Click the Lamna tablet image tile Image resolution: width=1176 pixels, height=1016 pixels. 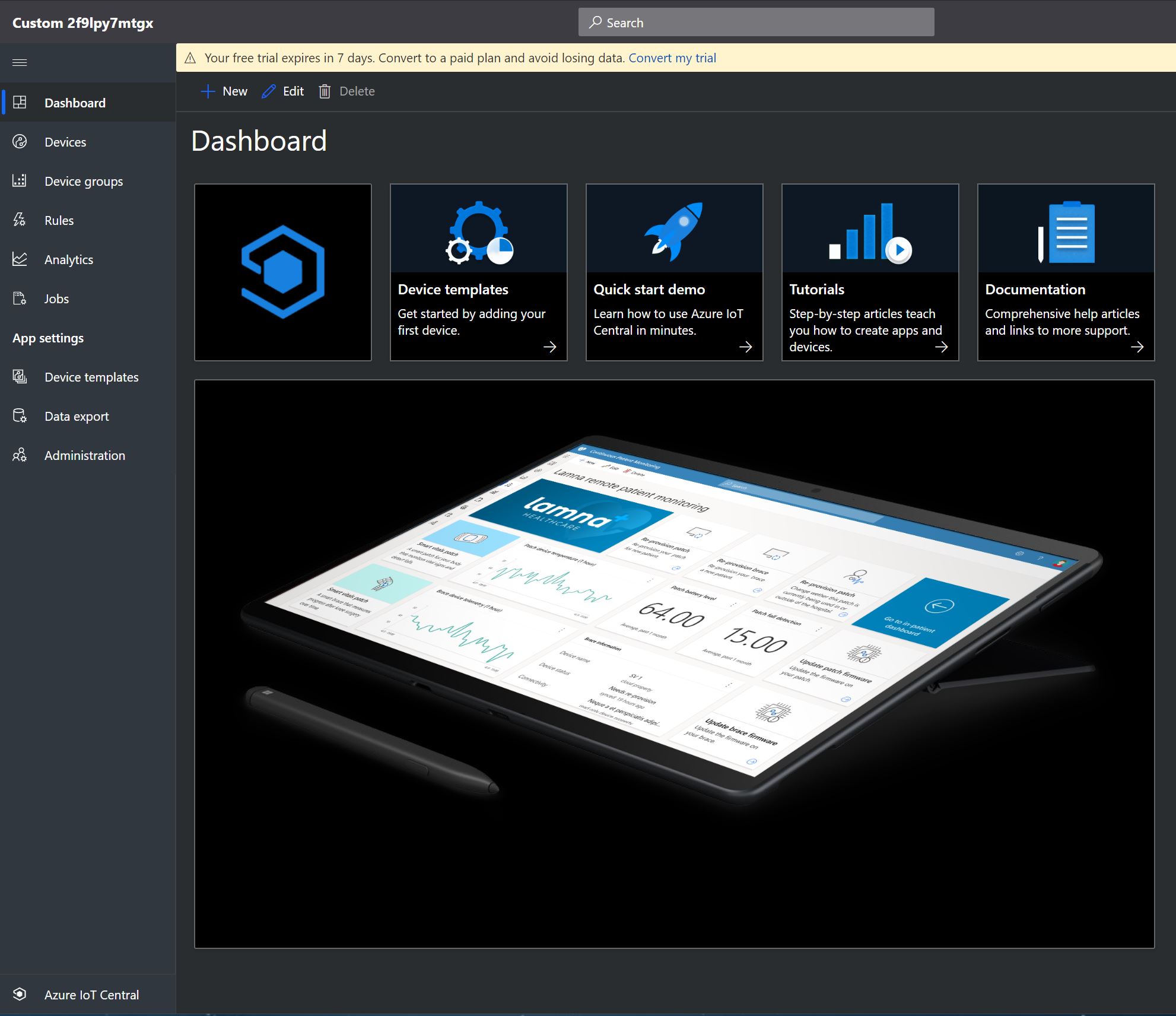674,663
